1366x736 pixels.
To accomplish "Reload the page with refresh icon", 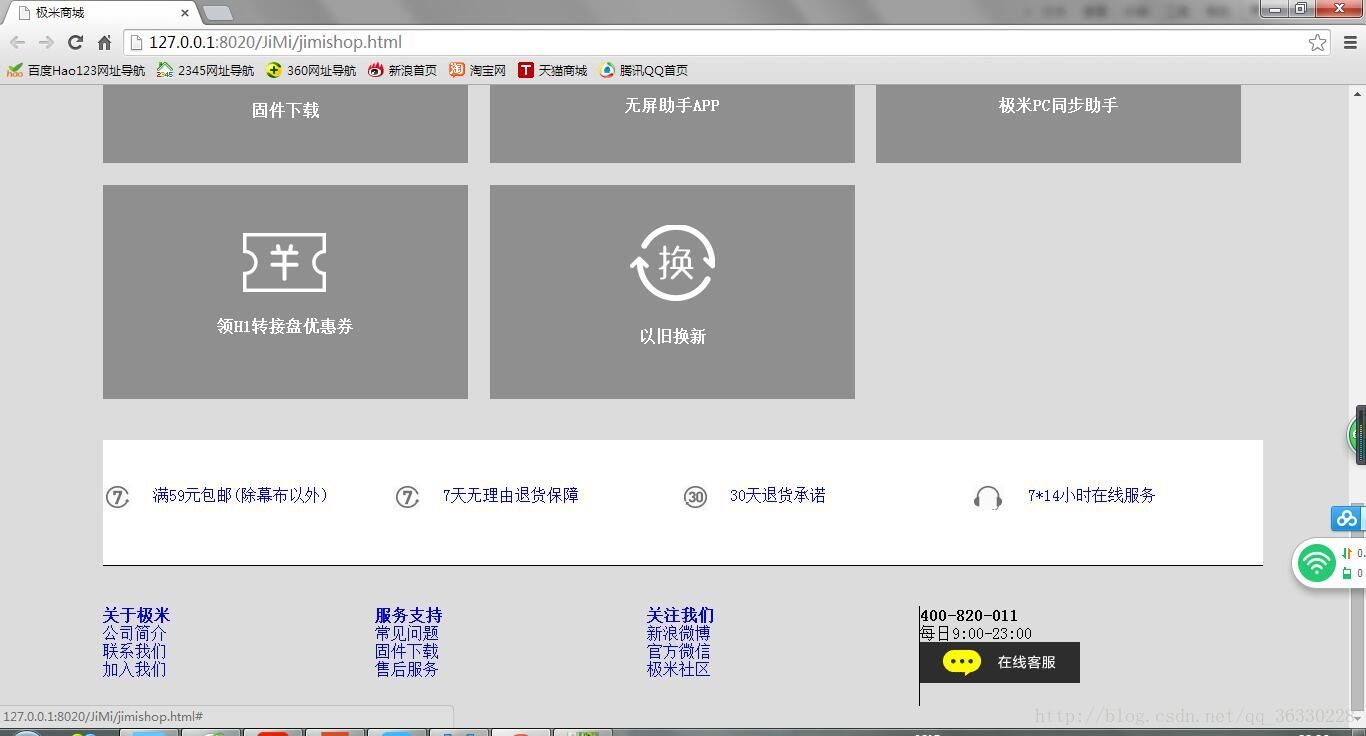I will pyautogui.click(x=75, y=42).
